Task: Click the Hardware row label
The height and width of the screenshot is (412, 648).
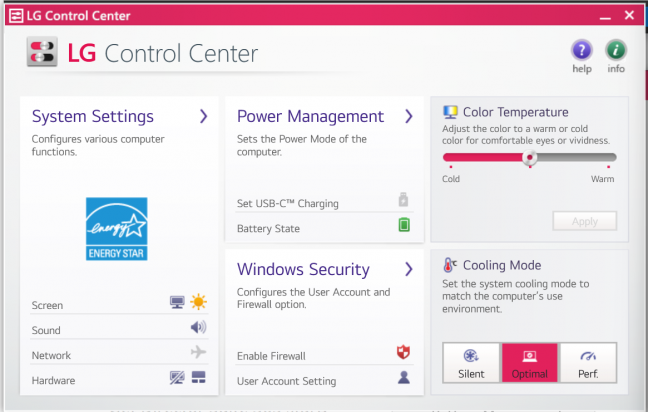Action: click(53, 381)
